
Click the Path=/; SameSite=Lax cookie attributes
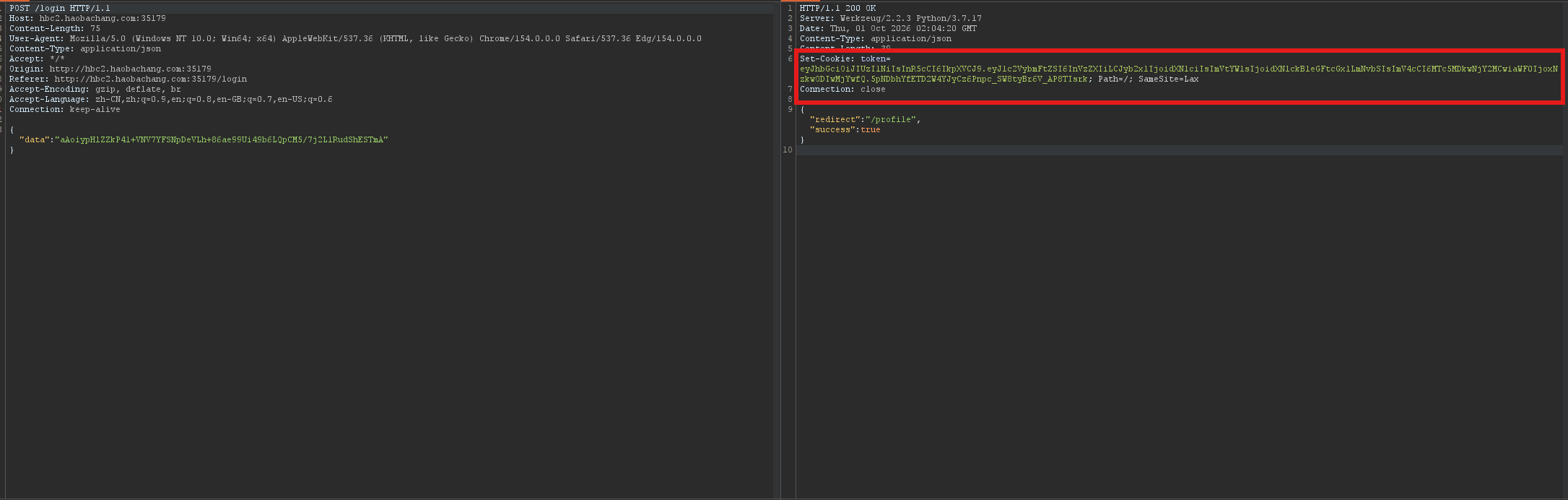pyautogui.click(x=1149, y=79)
